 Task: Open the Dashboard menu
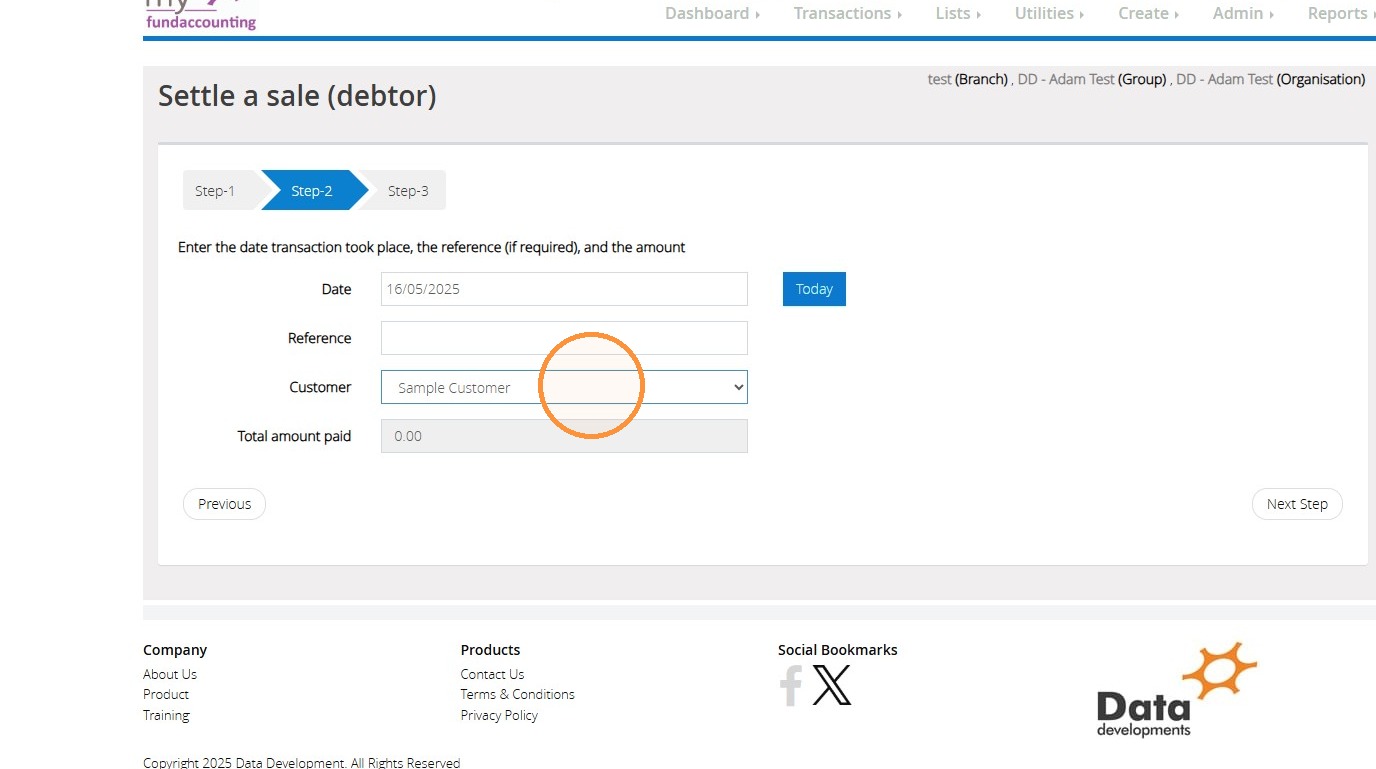[x=712, y=13]
